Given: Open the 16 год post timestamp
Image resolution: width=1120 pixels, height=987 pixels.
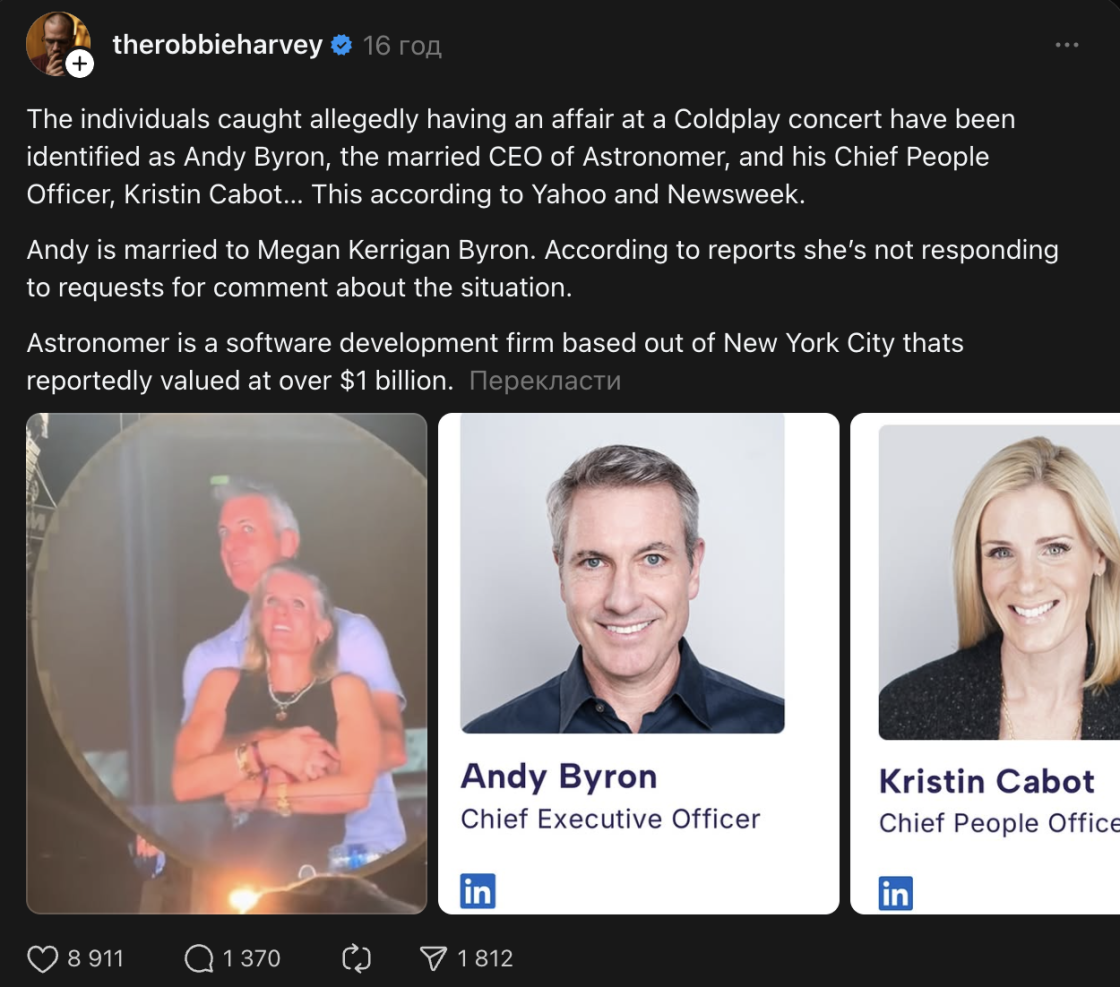Looking at the screenshot, I should 402,46.
